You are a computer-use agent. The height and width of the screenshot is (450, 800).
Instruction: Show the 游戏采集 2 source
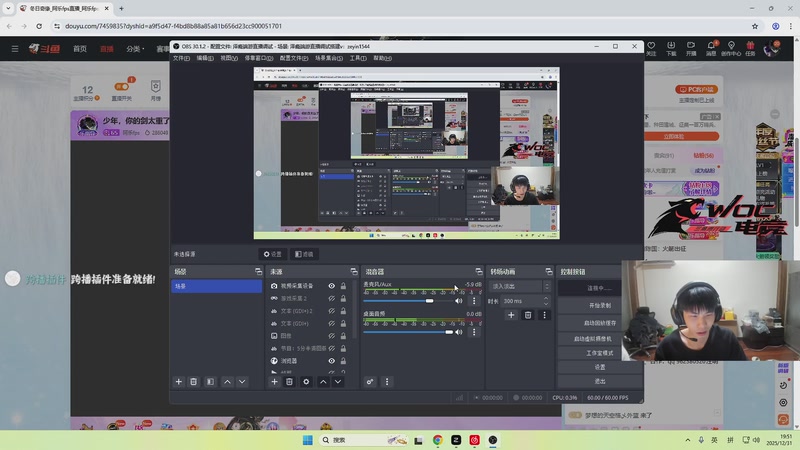[332, 298]
